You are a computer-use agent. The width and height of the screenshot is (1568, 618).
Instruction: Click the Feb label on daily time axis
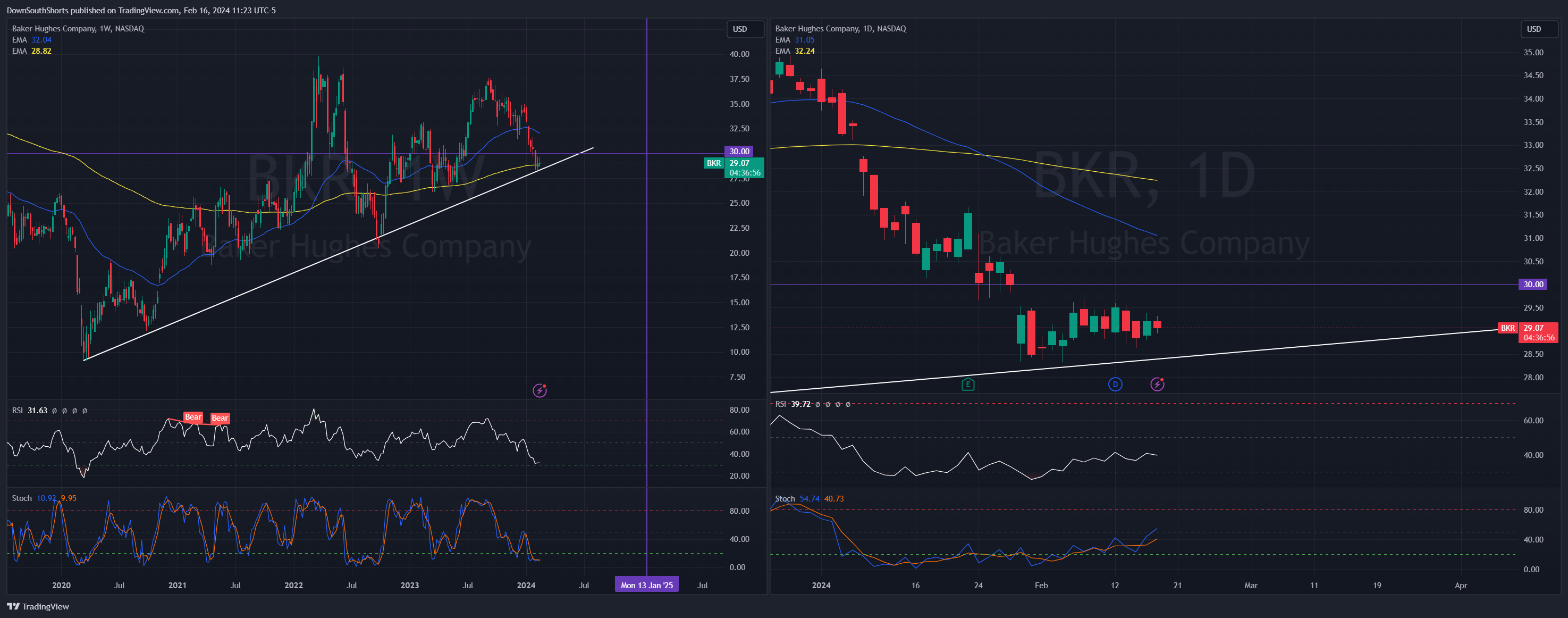1041,585
